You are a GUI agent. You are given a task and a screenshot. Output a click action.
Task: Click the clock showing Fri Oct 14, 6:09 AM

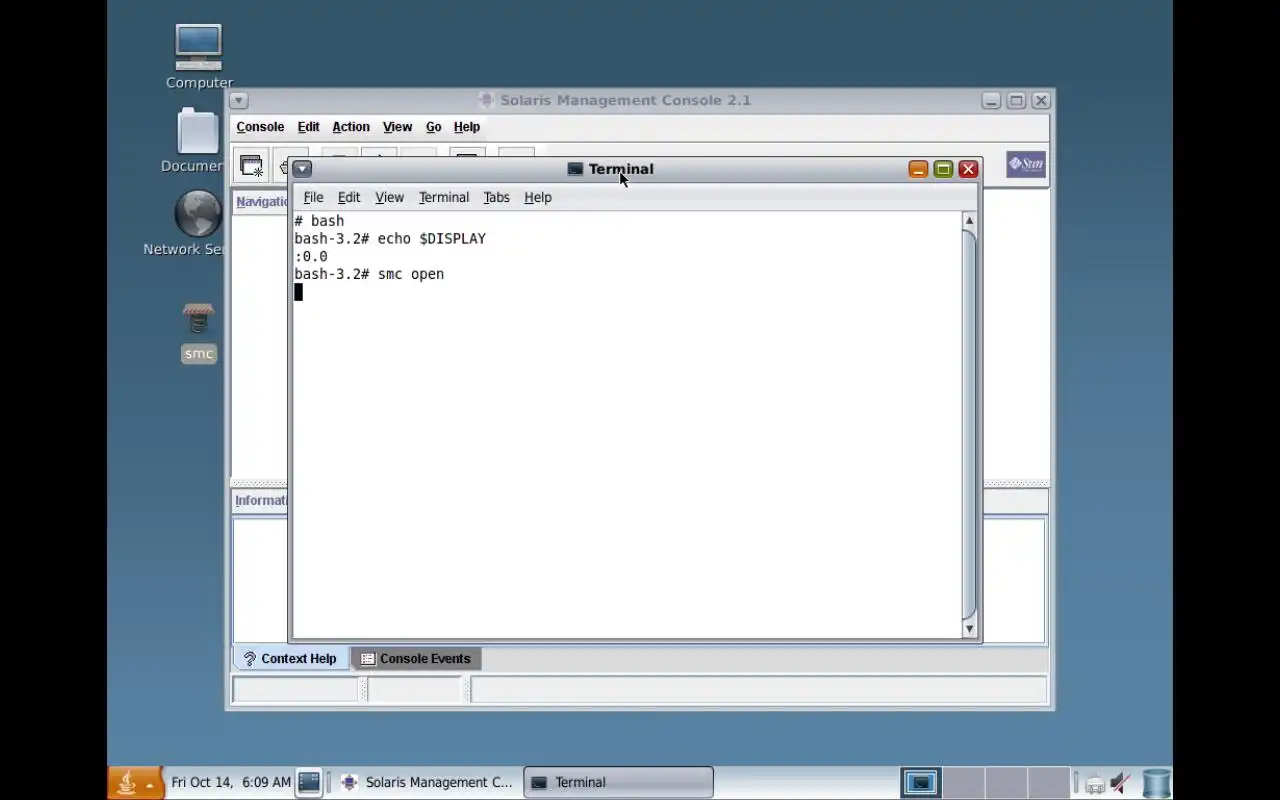pos(231,782)
